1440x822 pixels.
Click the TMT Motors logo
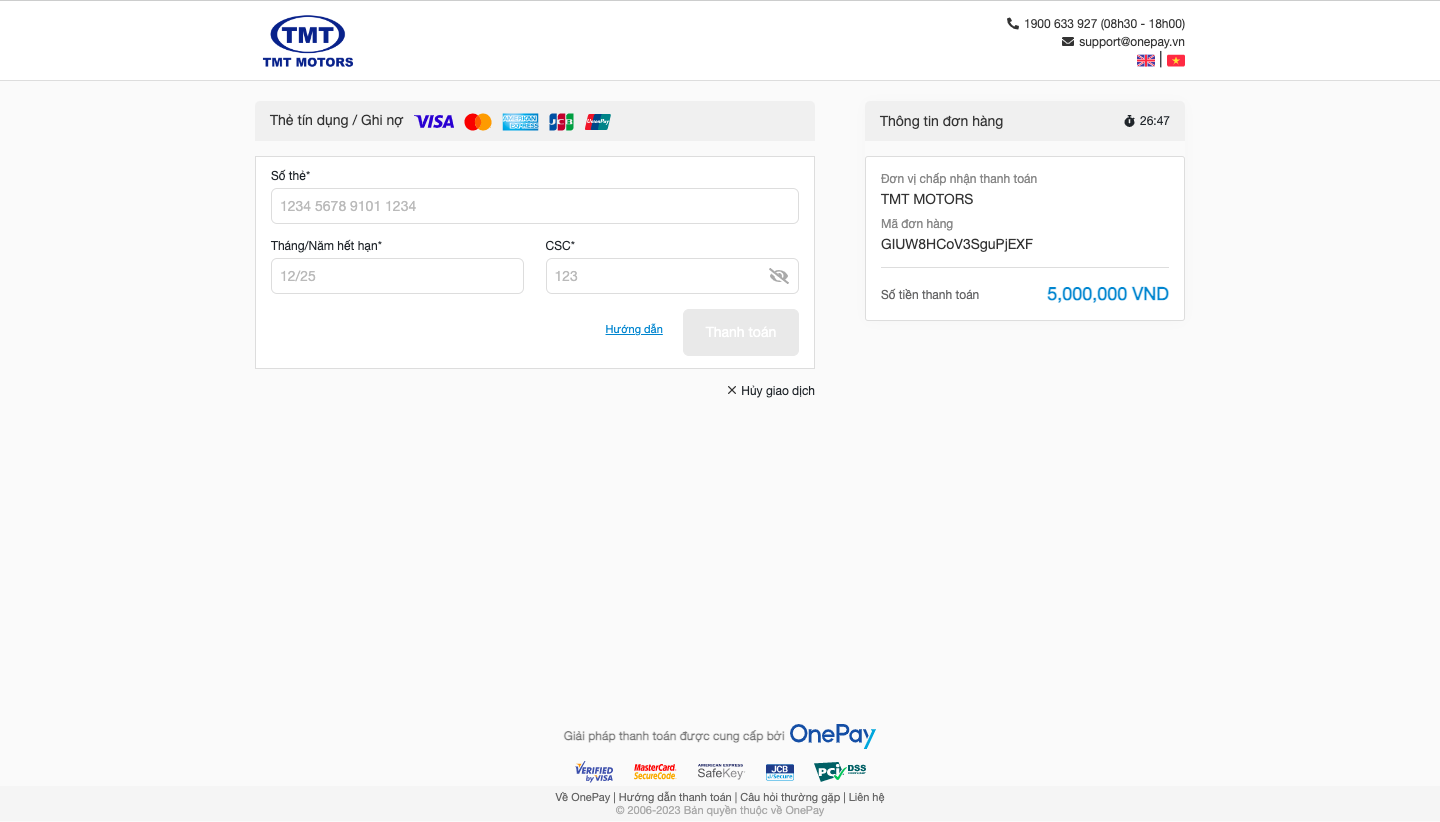click(308, 41)
